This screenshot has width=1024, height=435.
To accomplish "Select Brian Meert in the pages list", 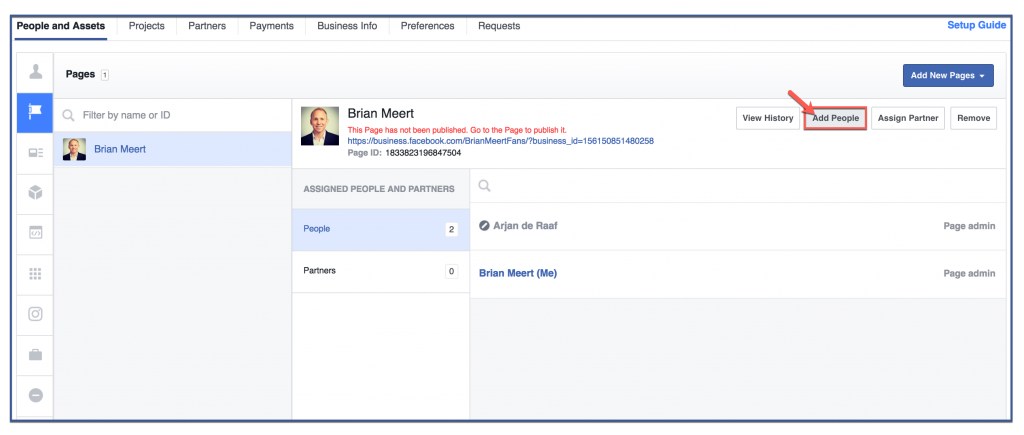I will 172,149.
